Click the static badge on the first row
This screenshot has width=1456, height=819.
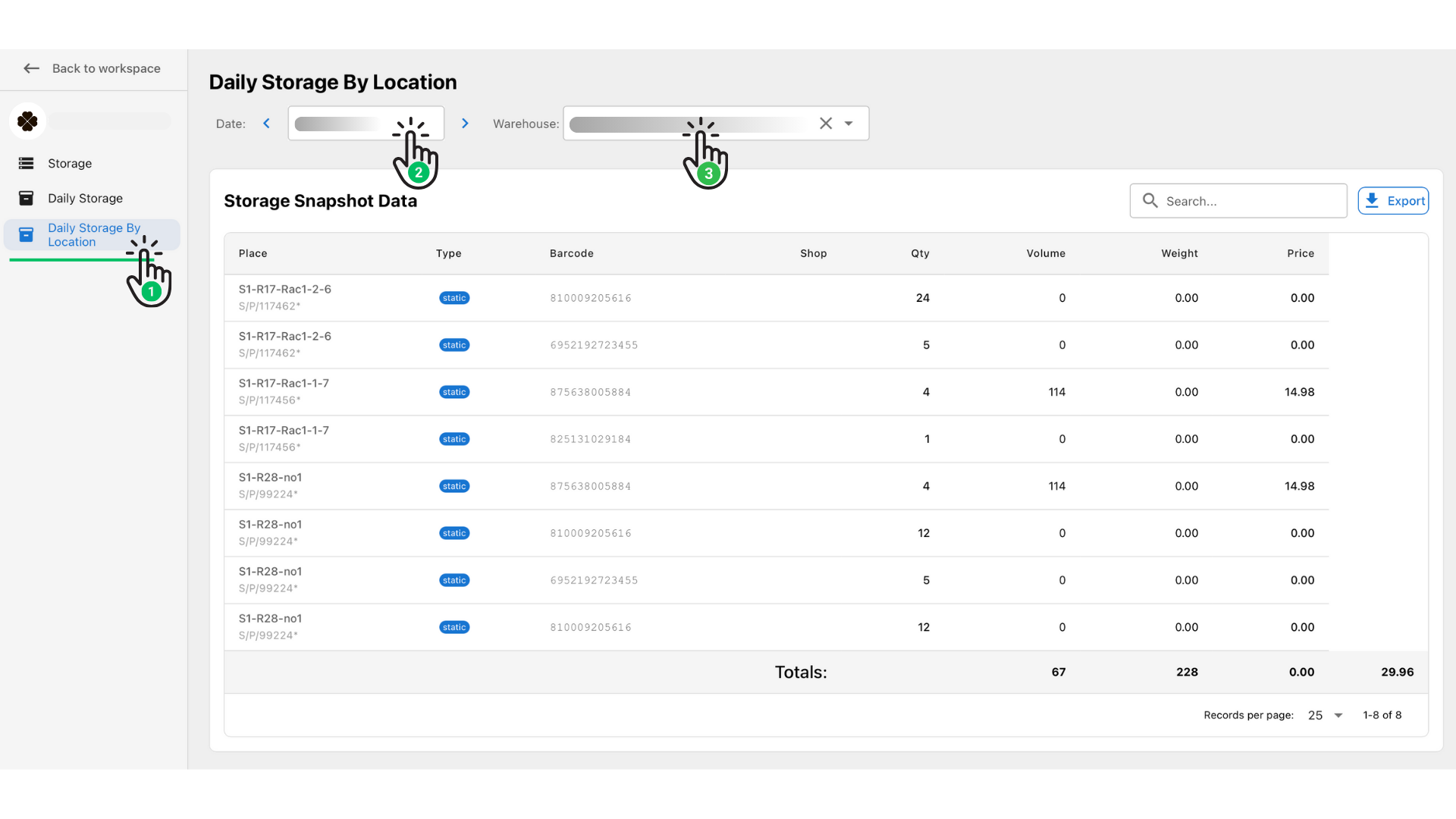(x=453, y=297)
